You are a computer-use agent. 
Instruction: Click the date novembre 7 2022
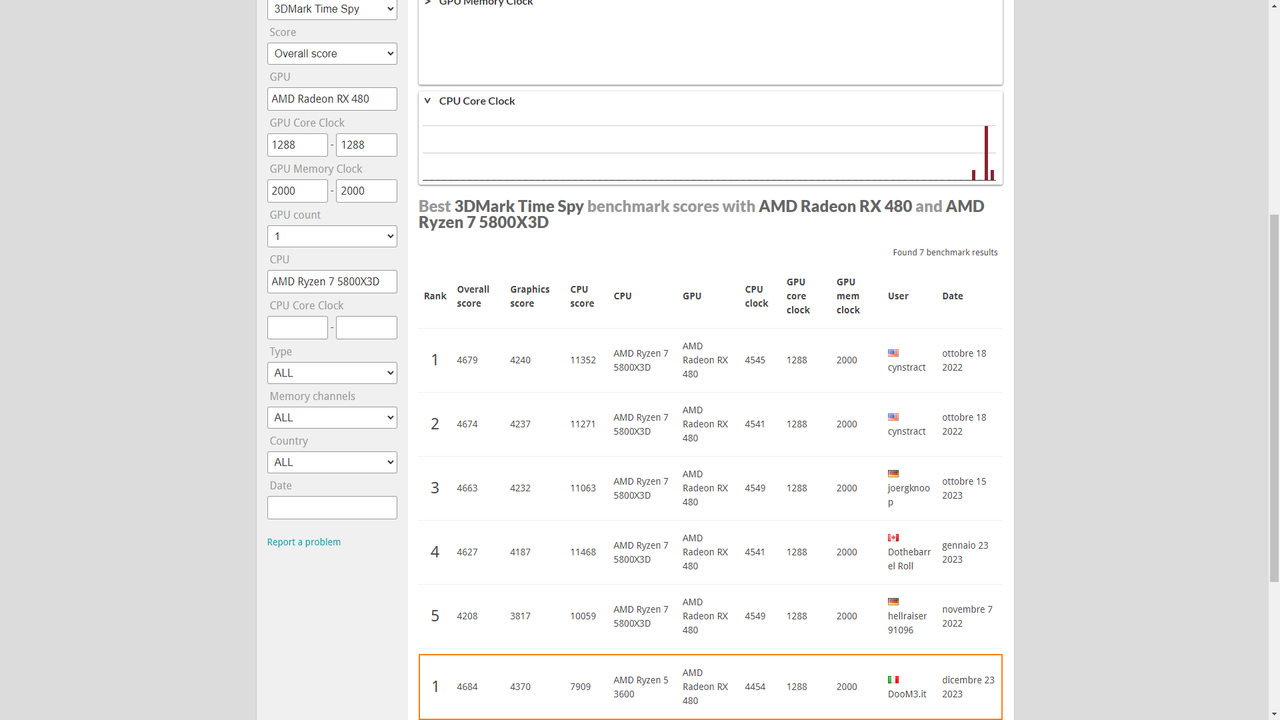point(967,616)
